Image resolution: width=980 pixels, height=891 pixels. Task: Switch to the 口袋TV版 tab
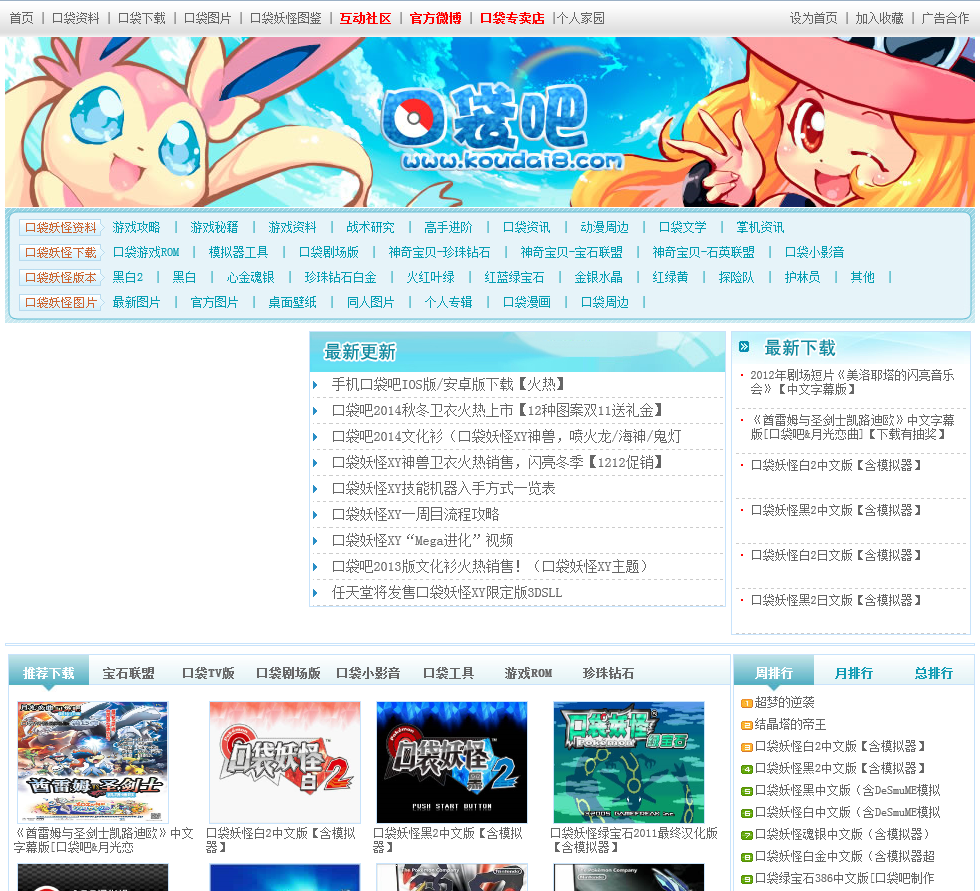click(x=208, y=674)
